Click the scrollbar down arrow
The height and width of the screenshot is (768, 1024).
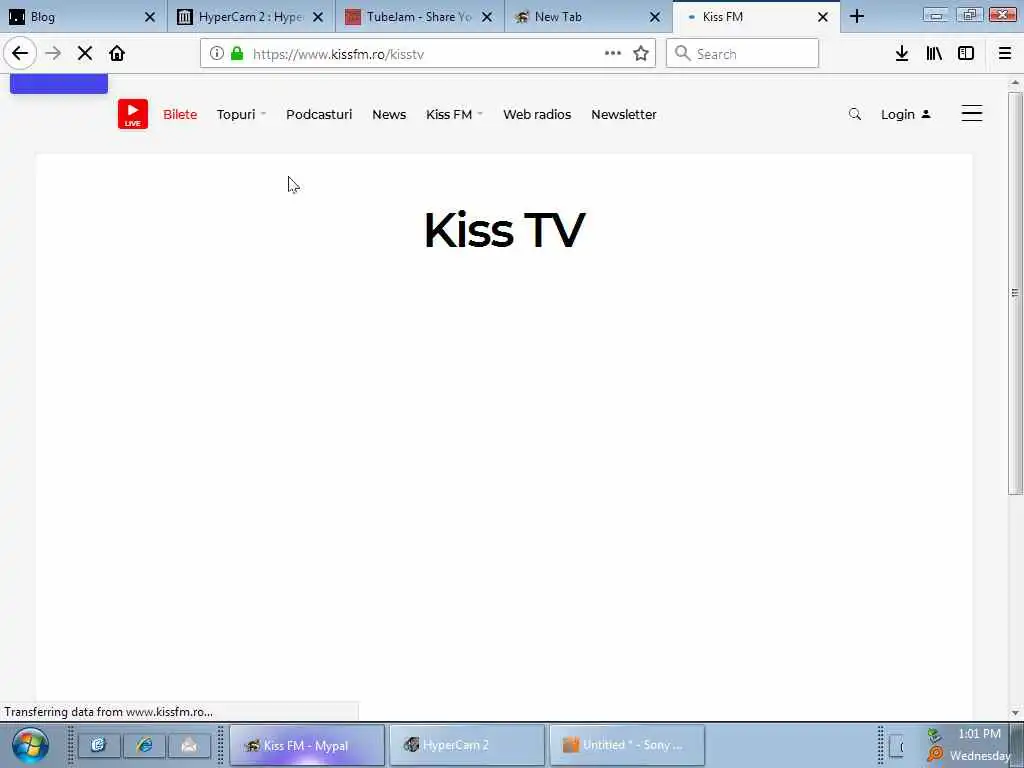(1015, 712)
